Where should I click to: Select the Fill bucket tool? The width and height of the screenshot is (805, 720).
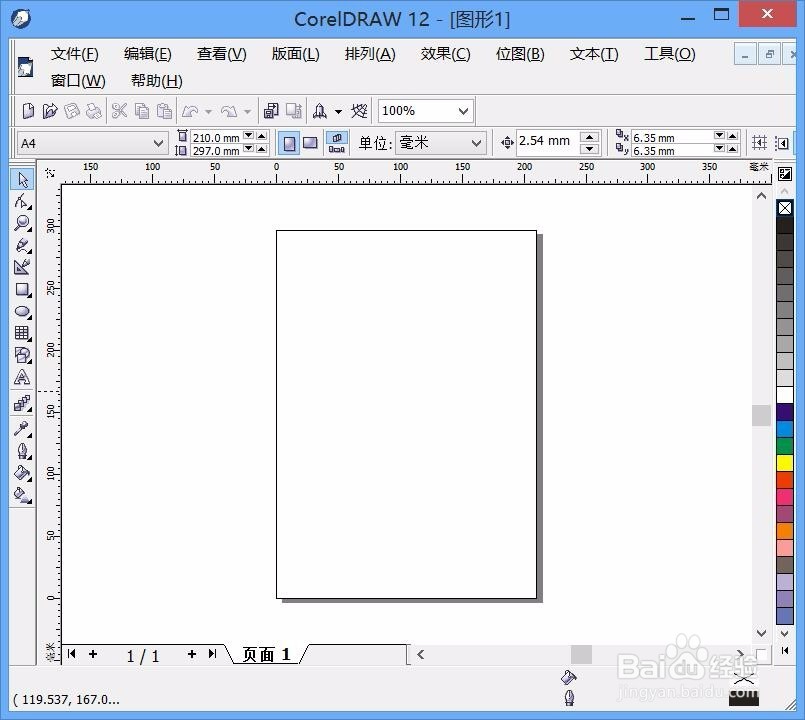click(23, 472)
